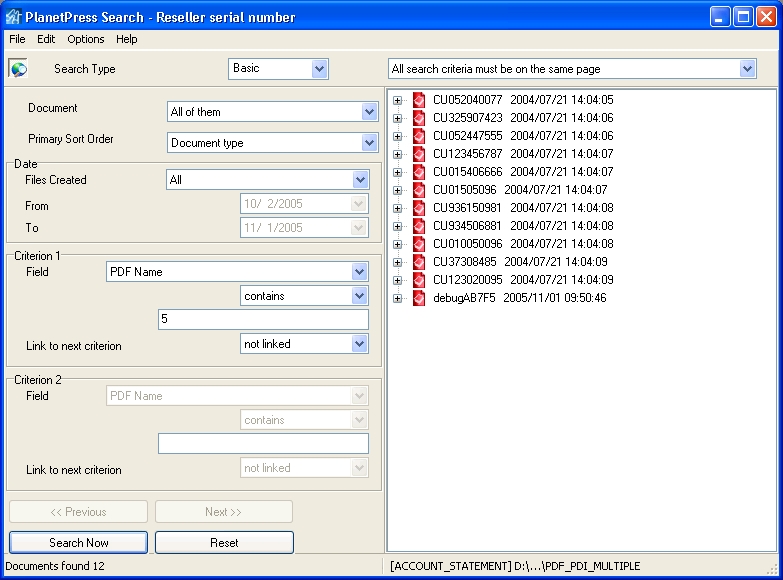Image resolution: width=783 pixels, height=580 pixels.
Task: Click the [ACCOUNT_STATEMENT] path in status bar
Action: pyautogui.click(x=515, y=566)
